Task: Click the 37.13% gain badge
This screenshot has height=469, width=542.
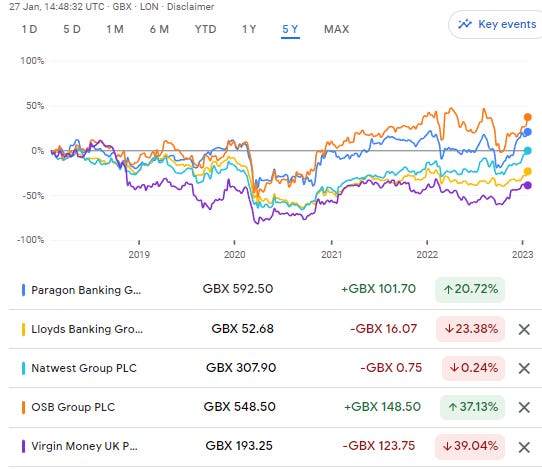Action: 473,407
